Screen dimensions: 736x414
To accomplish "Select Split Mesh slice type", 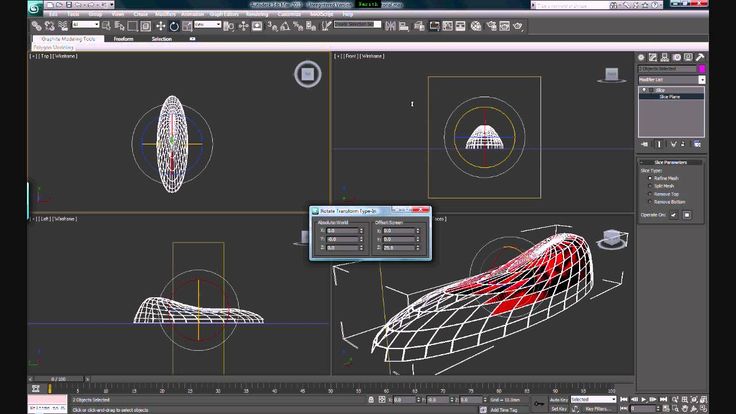I will tap(650, 186).
